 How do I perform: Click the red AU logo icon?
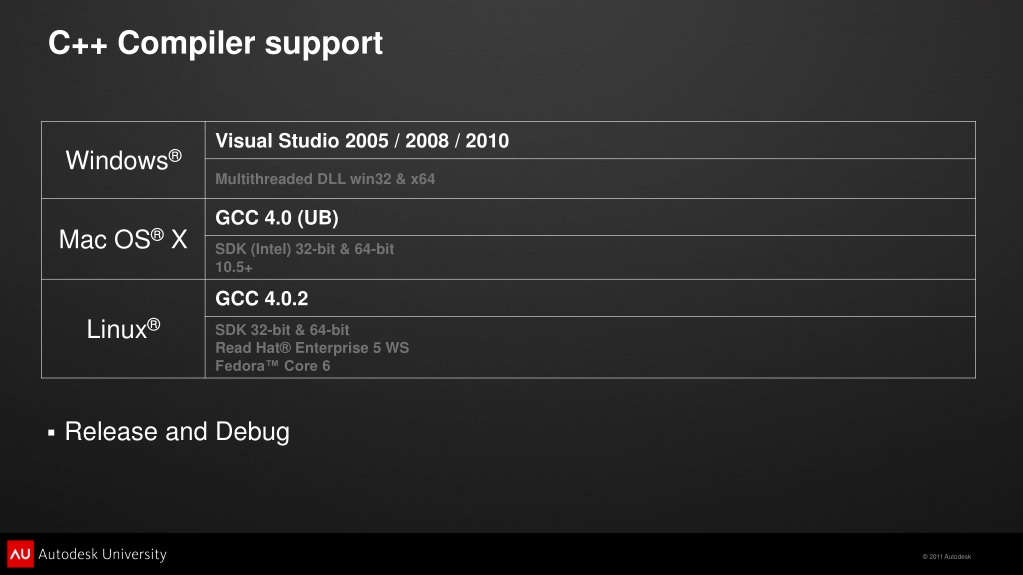20,554
